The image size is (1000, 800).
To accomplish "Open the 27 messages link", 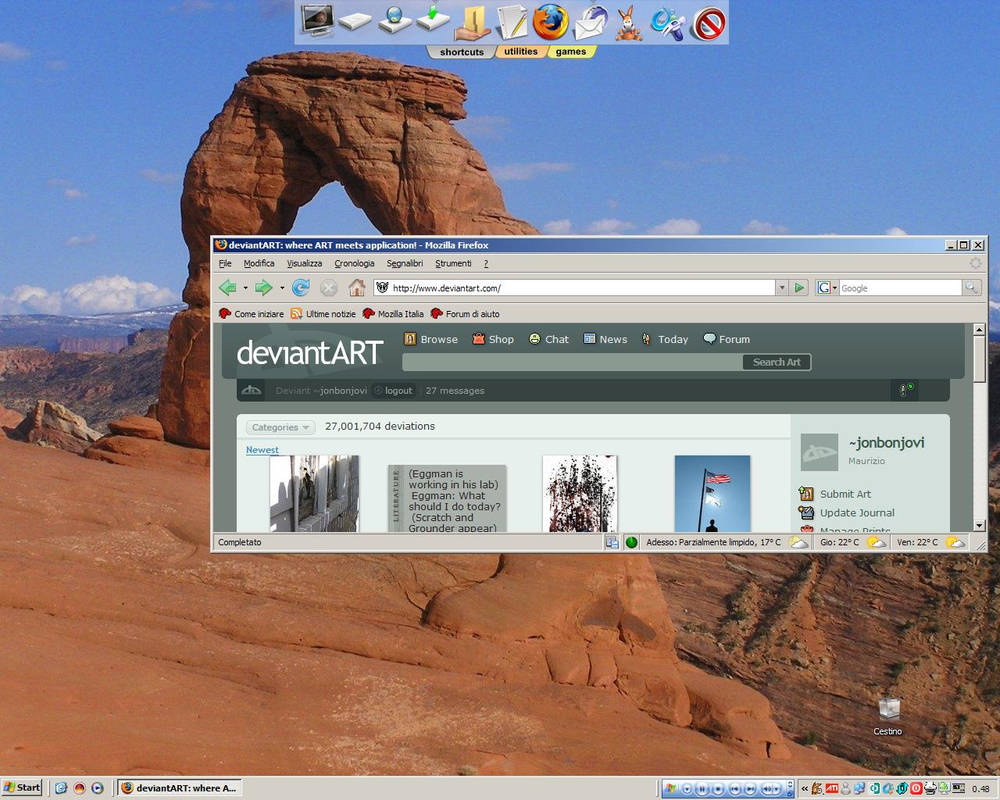I will (455, 390).
